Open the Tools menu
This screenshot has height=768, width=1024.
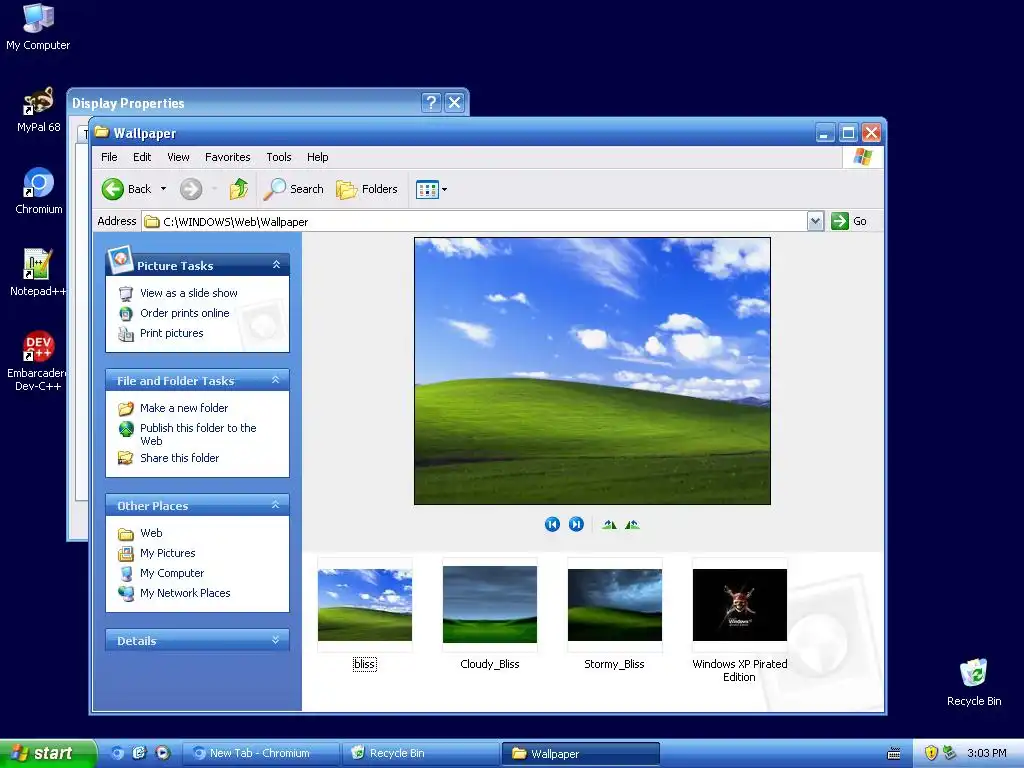pos(279,157)
